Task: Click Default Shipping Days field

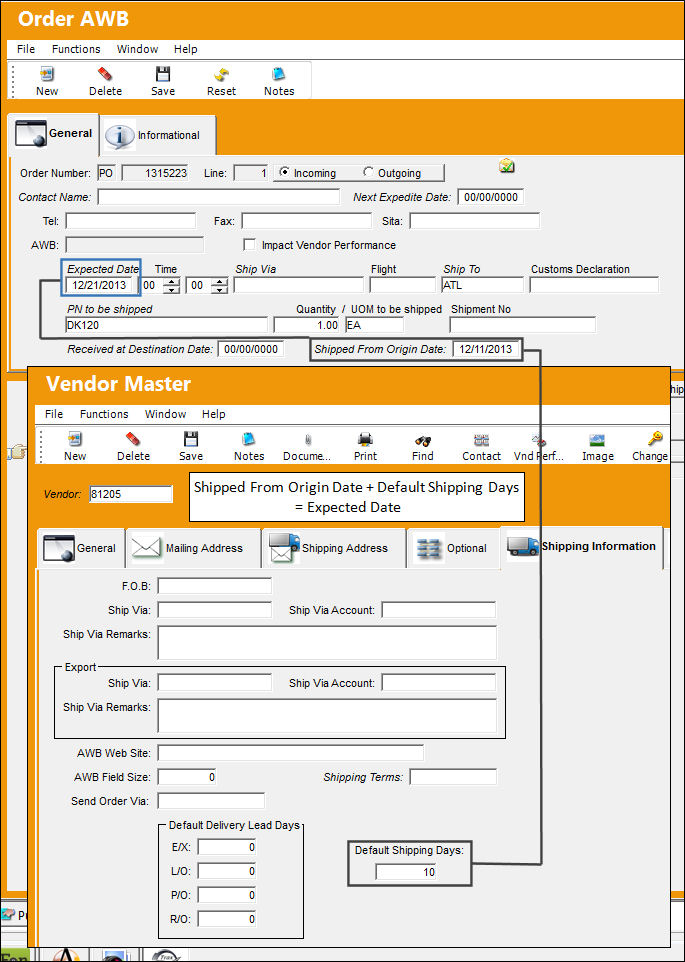Action: [405, 872]
